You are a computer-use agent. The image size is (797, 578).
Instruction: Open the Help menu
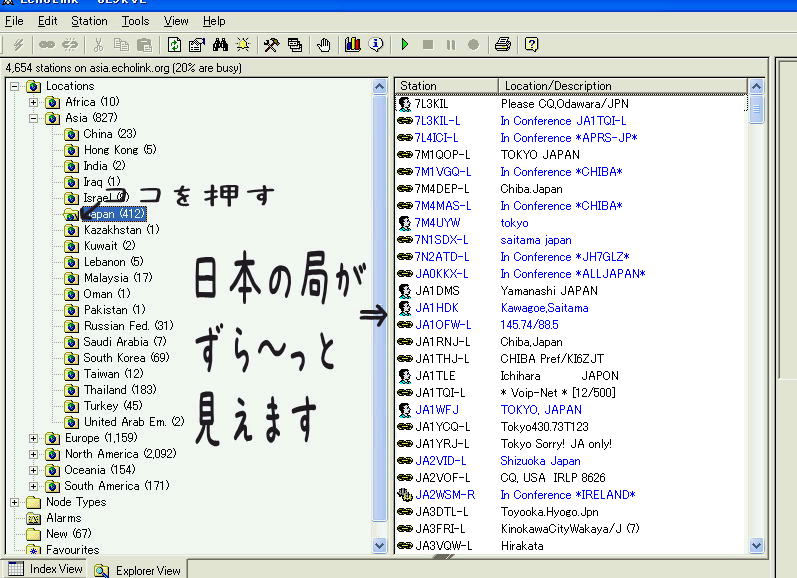click(214, 21)
